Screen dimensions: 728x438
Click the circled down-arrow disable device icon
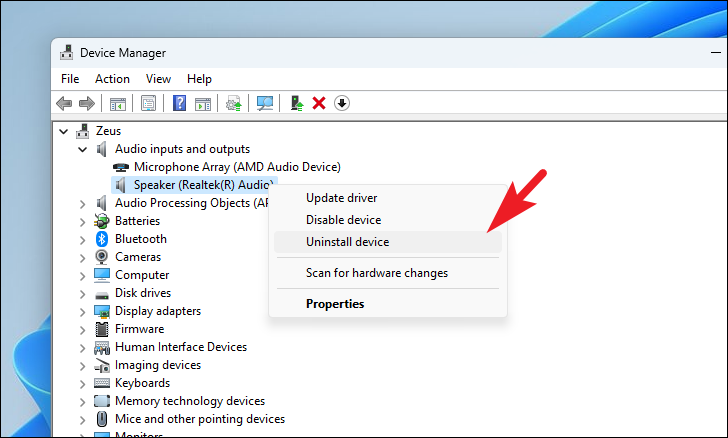(x=342, y=103)
